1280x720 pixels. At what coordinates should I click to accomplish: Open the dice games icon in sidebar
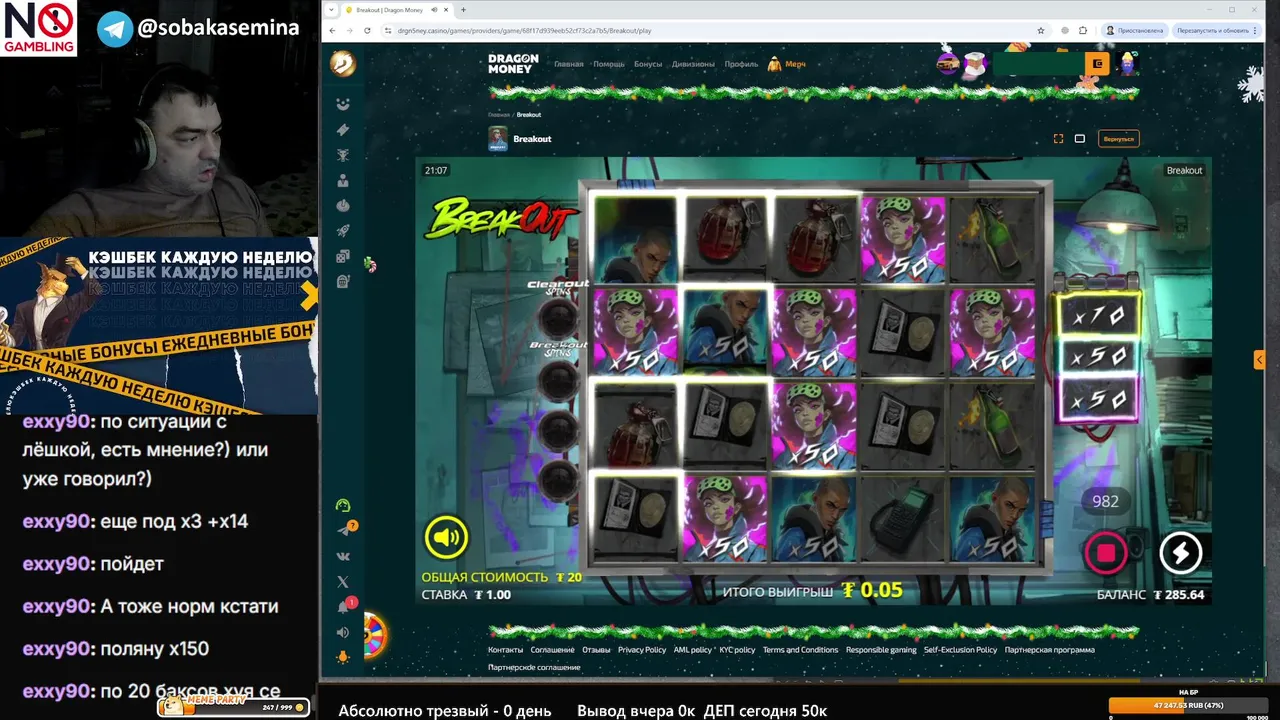pos(343,257)
